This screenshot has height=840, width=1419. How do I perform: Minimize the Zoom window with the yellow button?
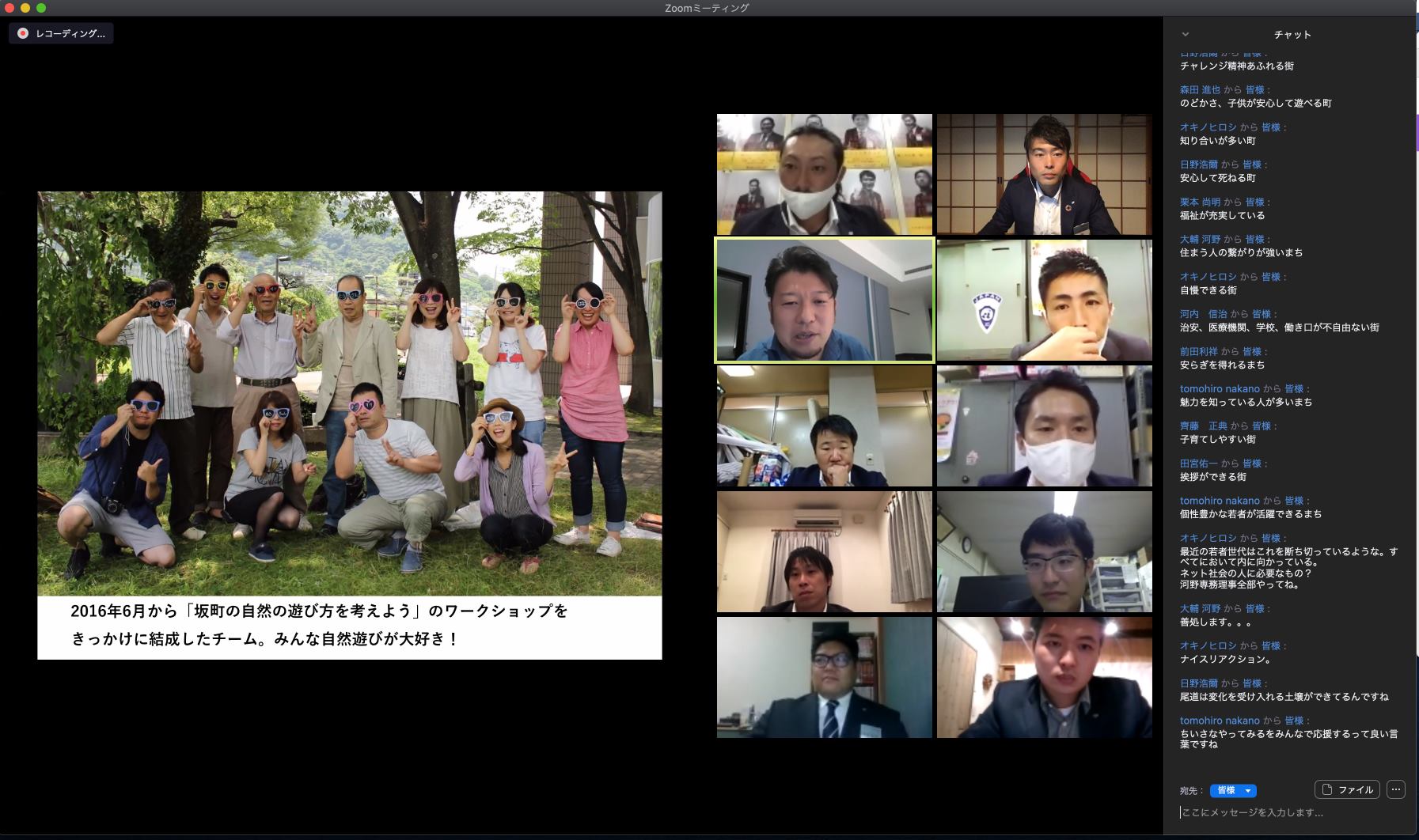click(x=25, y=8)
